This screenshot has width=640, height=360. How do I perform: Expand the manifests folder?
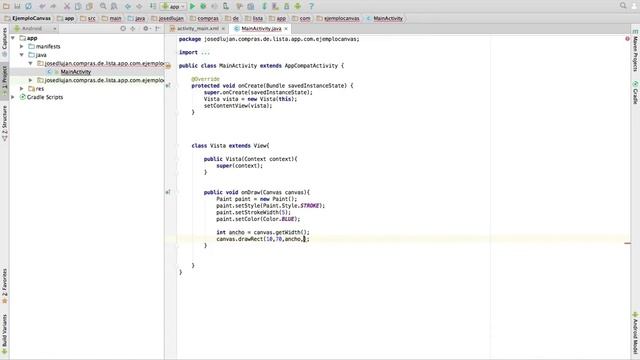tap(22, 47)
